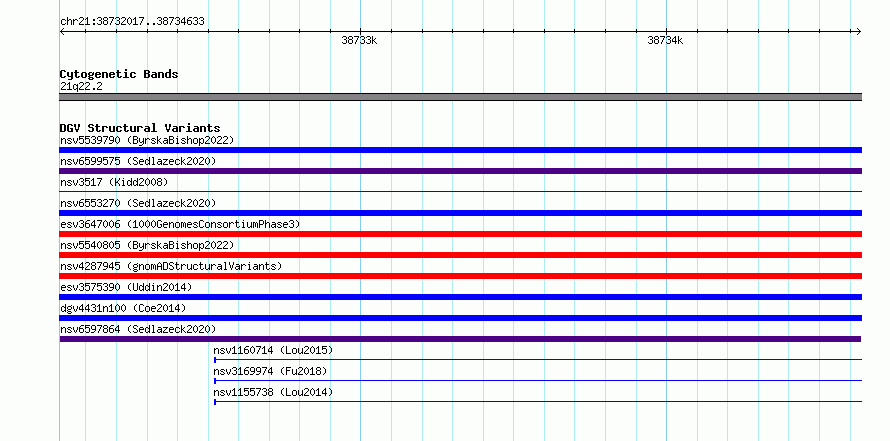Click the blue bar under esv3575390
Screen dimensions: 890x441
point(461,297)
